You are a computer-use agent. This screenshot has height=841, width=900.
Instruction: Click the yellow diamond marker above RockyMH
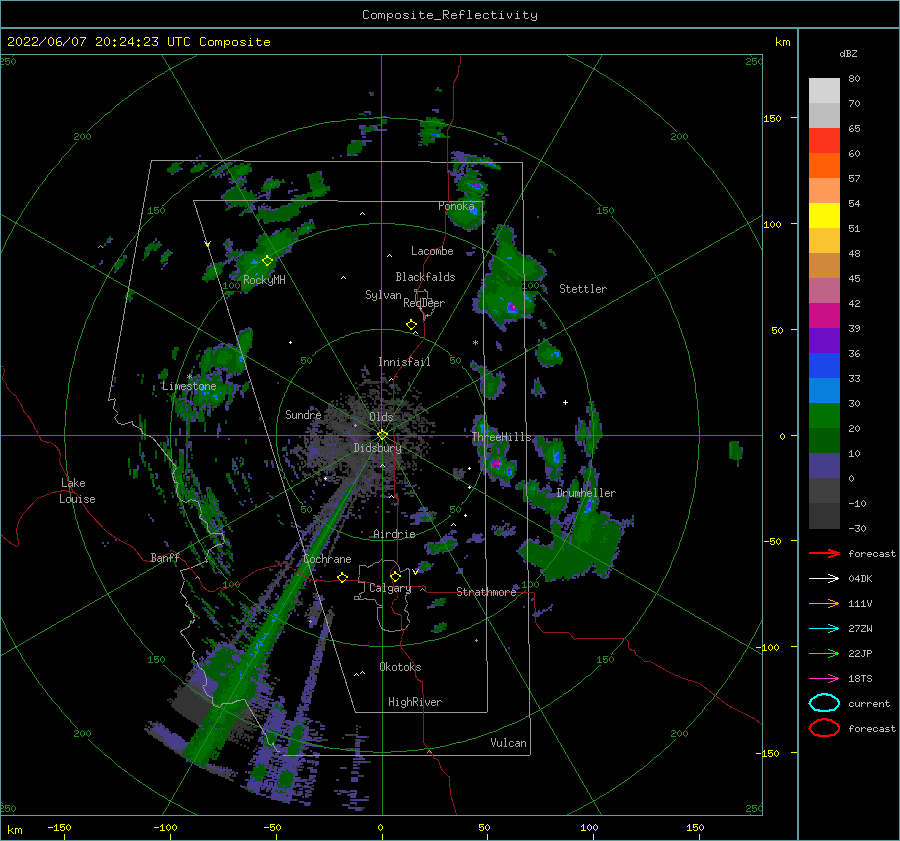(x=267, y=261)
